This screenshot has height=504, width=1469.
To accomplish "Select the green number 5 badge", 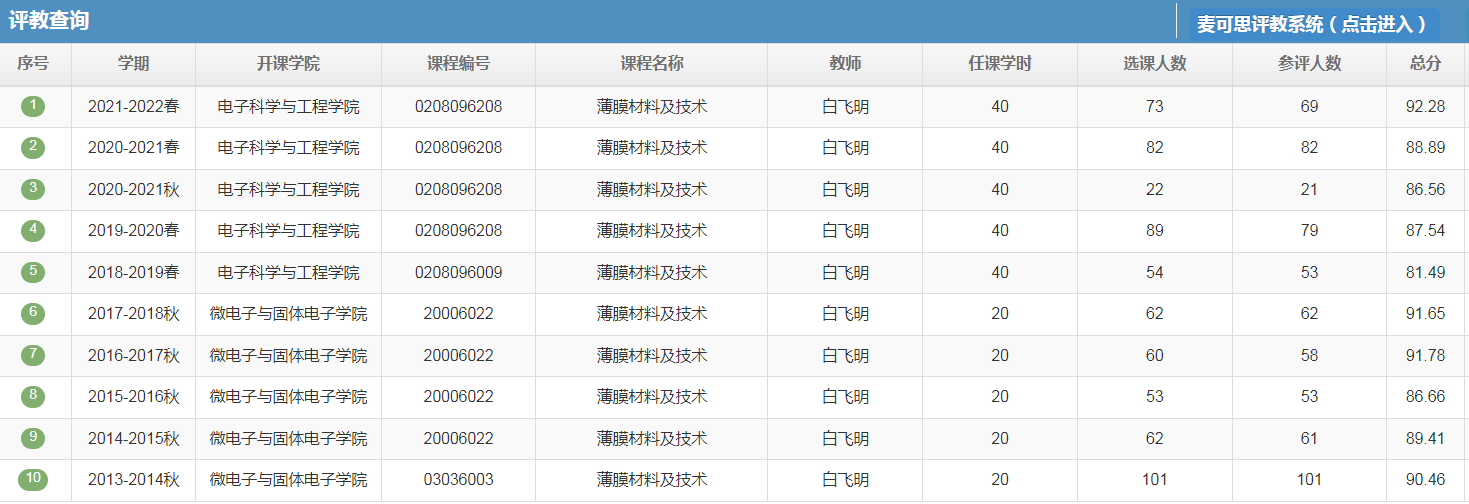I will [x=33, y=271].
